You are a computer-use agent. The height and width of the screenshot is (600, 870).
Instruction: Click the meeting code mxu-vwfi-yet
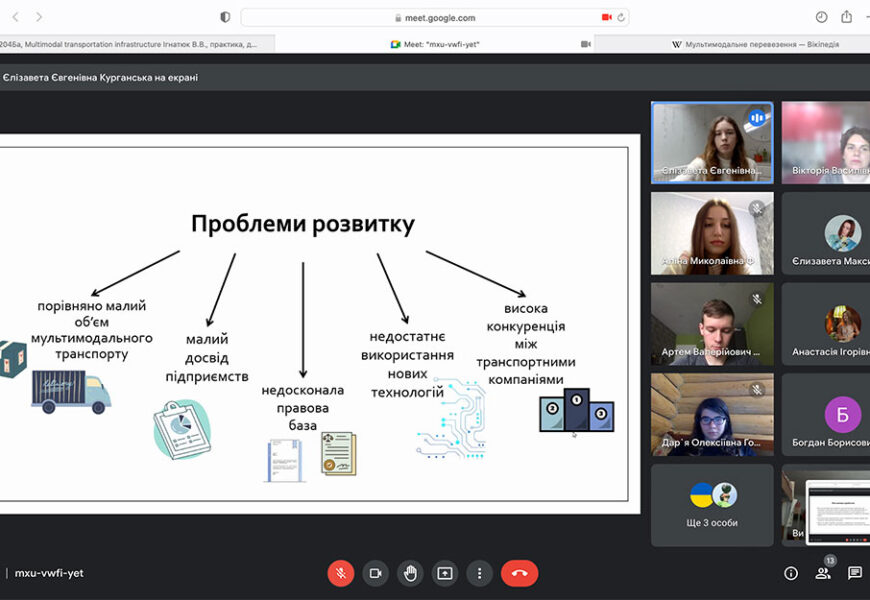coord(49,573)
